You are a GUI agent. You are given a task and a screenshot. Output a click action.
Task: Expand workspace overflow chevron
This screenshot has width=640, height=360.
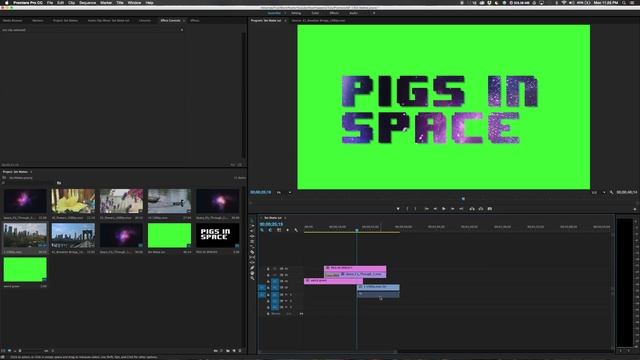[x=374, y=13]
